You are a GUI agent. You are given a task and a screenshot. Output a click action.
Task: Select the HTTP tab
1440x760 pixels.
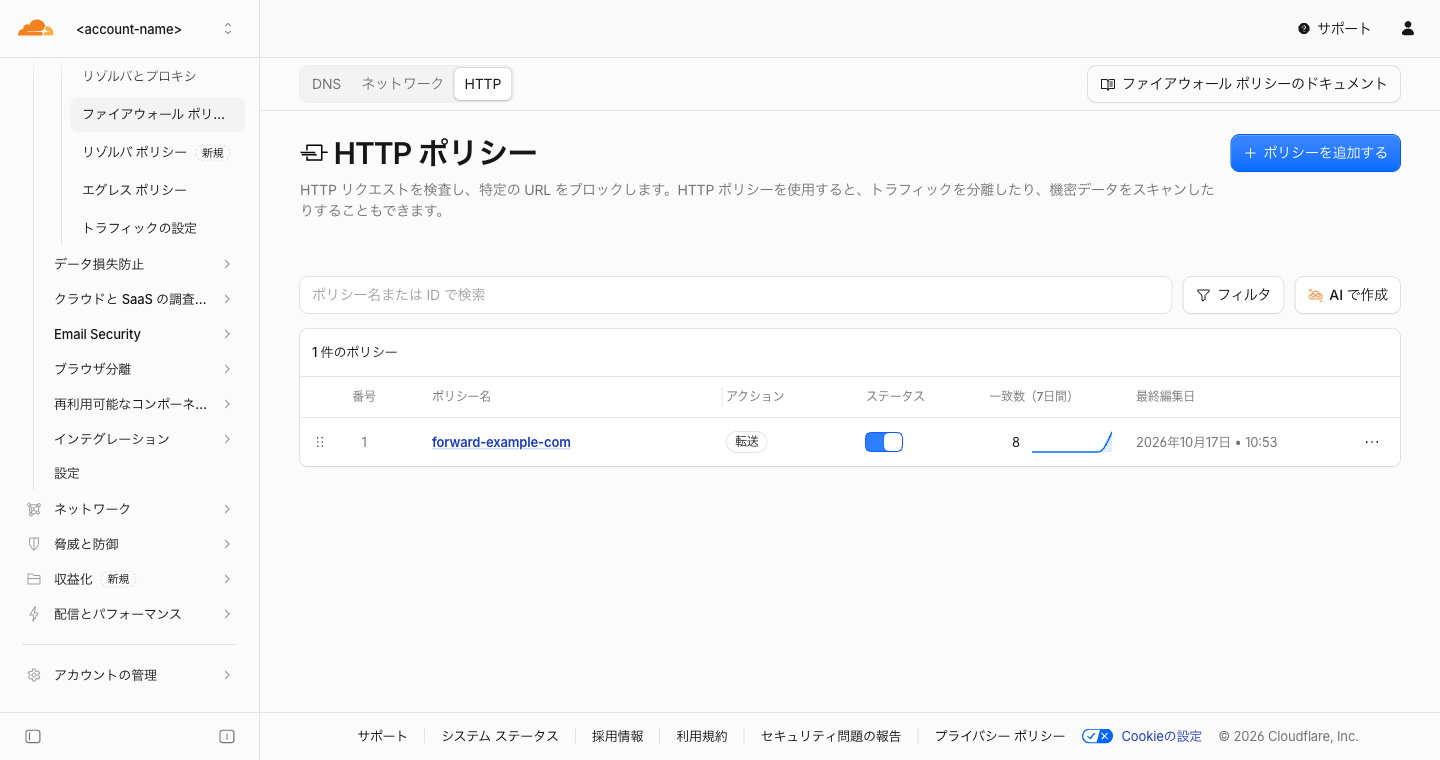483,84
